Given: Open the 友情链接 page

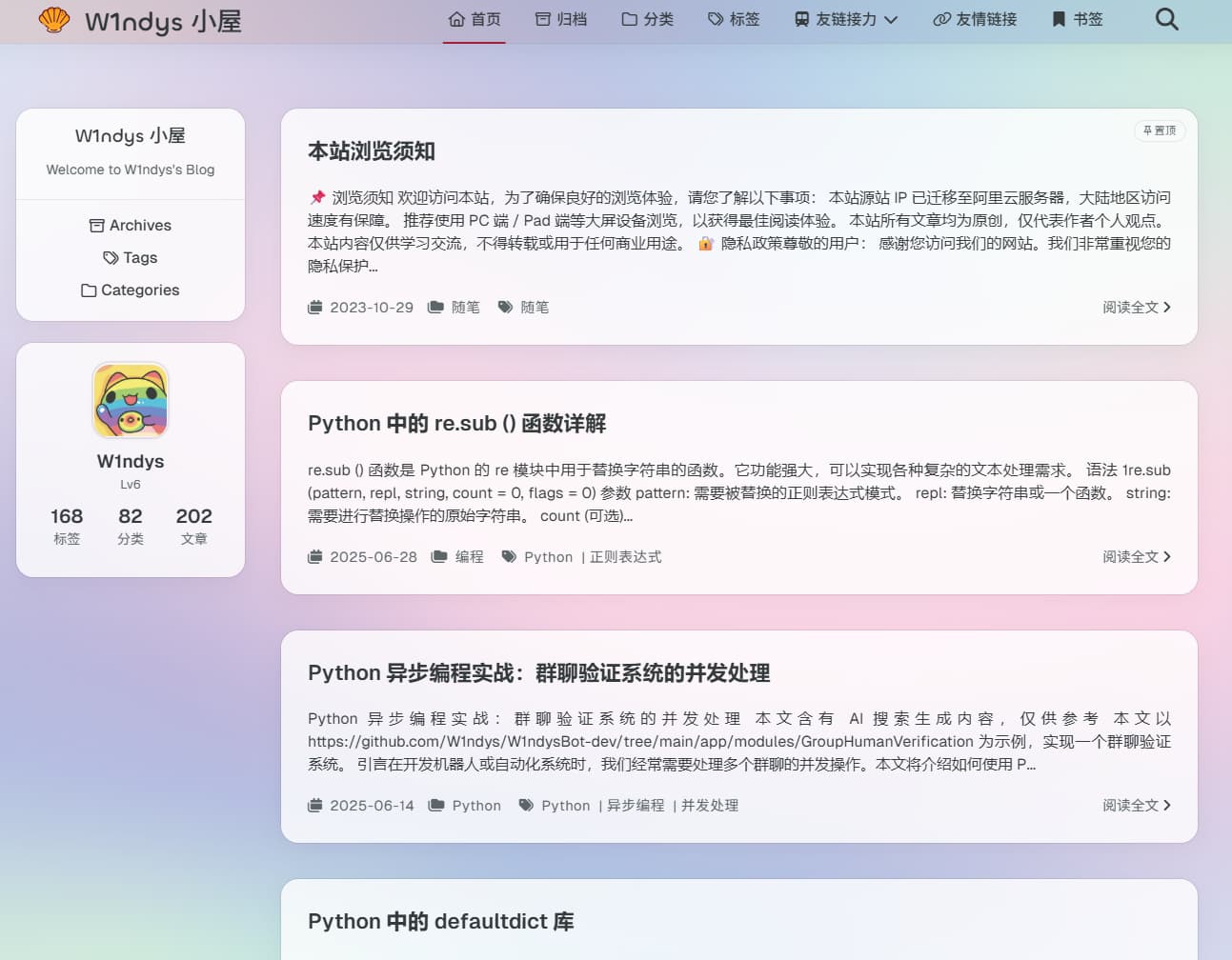Looking at the screenshot, I should pyautogui.click(x=975, y=19).
